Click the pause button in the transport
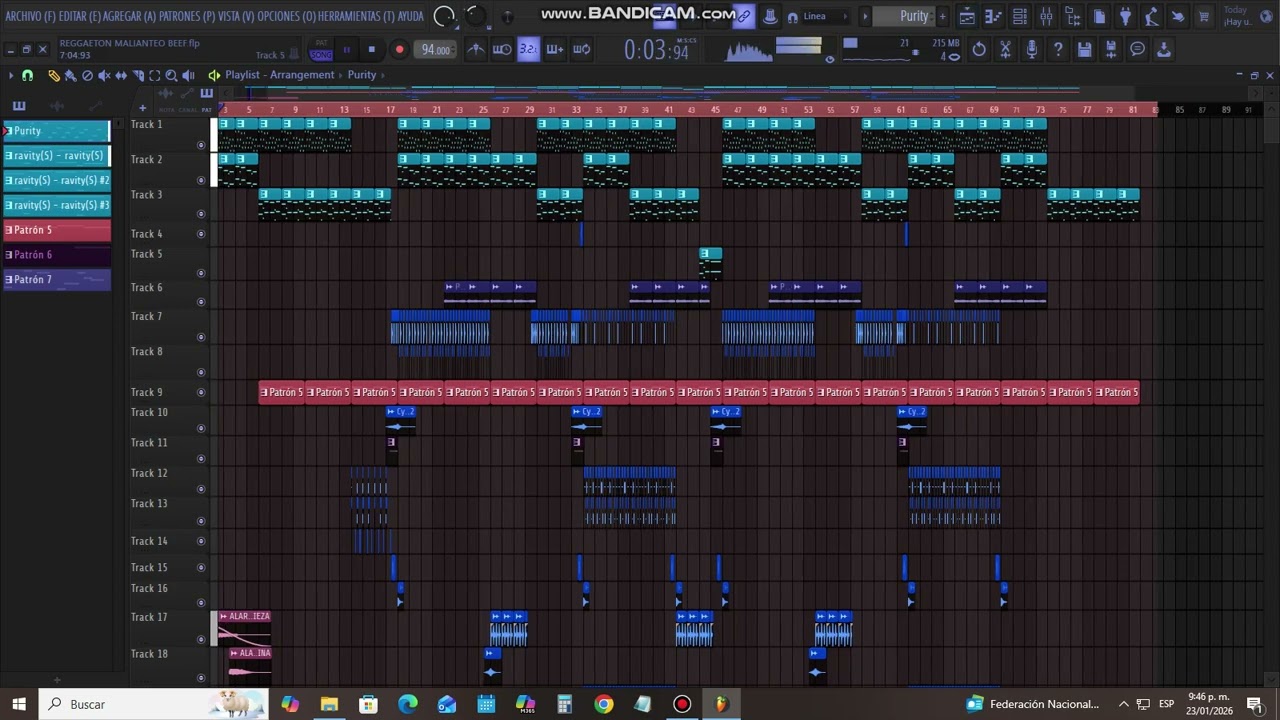The image size is (1280, 720). pyautogui.click(x=347, y=49)
